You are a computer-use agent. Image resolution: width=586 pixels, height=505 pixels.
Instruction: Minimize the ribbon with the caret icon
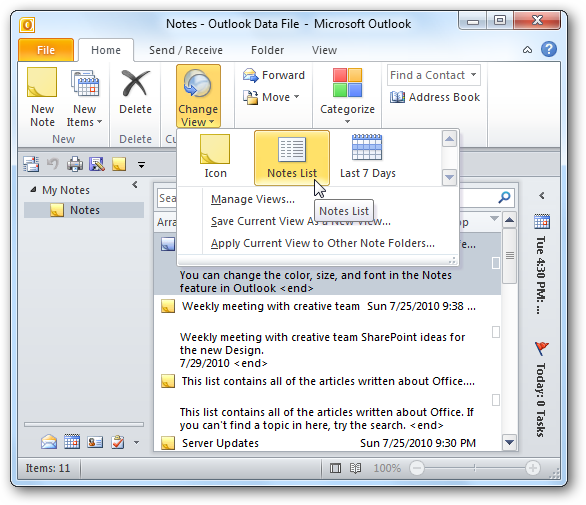[x=527, y=49]
